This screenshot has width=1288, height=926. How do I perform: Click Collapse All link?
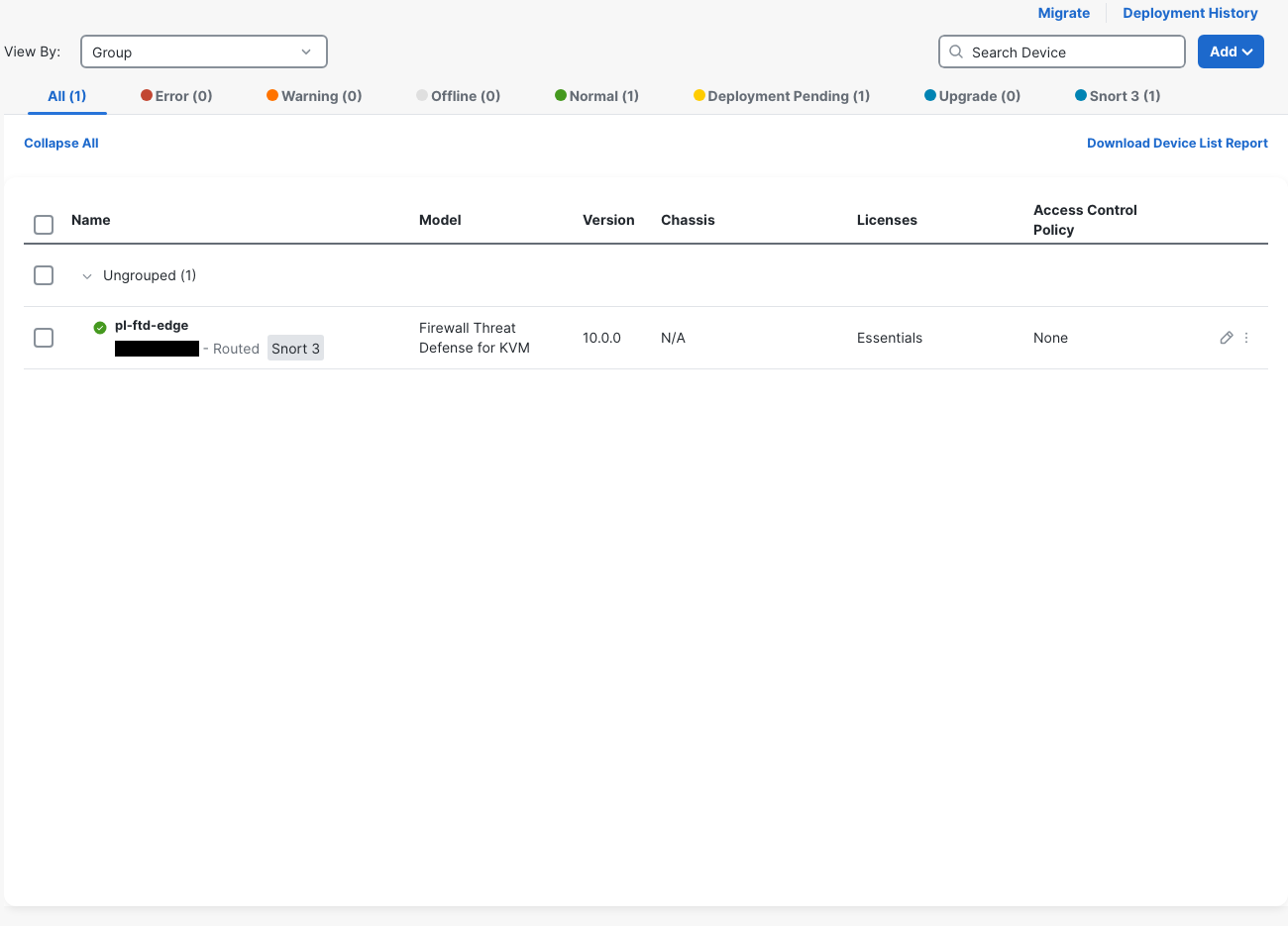(61, 144)
